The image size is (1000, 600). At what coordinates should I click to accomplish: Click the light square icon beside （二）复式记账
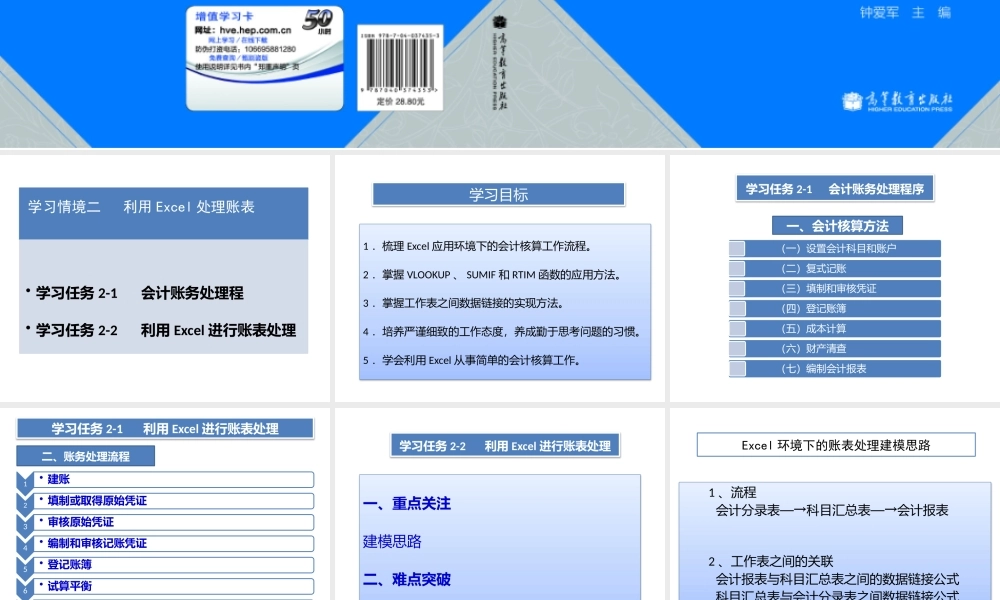click(x=738, y=267)
